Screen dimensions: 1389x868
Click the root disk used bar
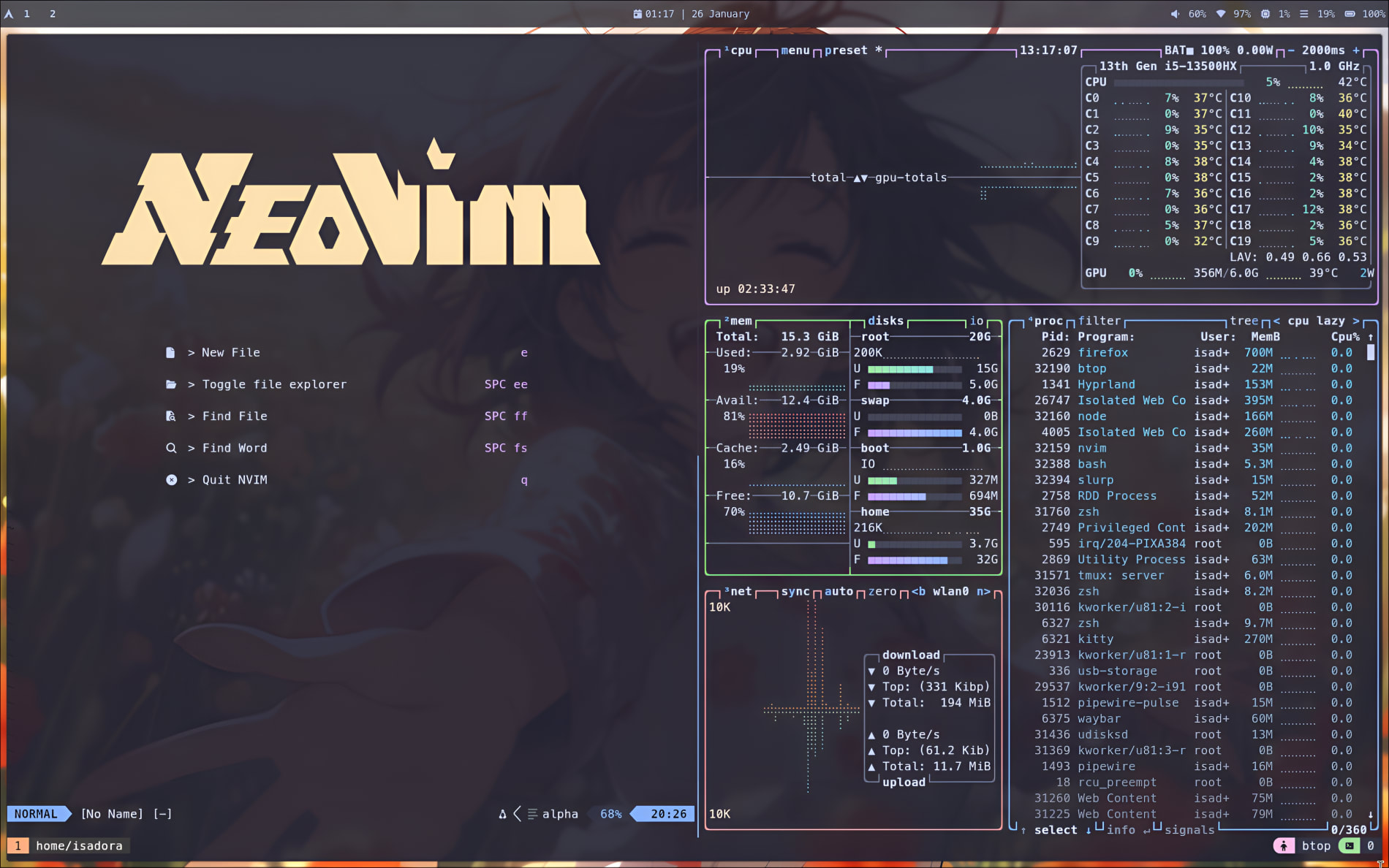(914, 369)
